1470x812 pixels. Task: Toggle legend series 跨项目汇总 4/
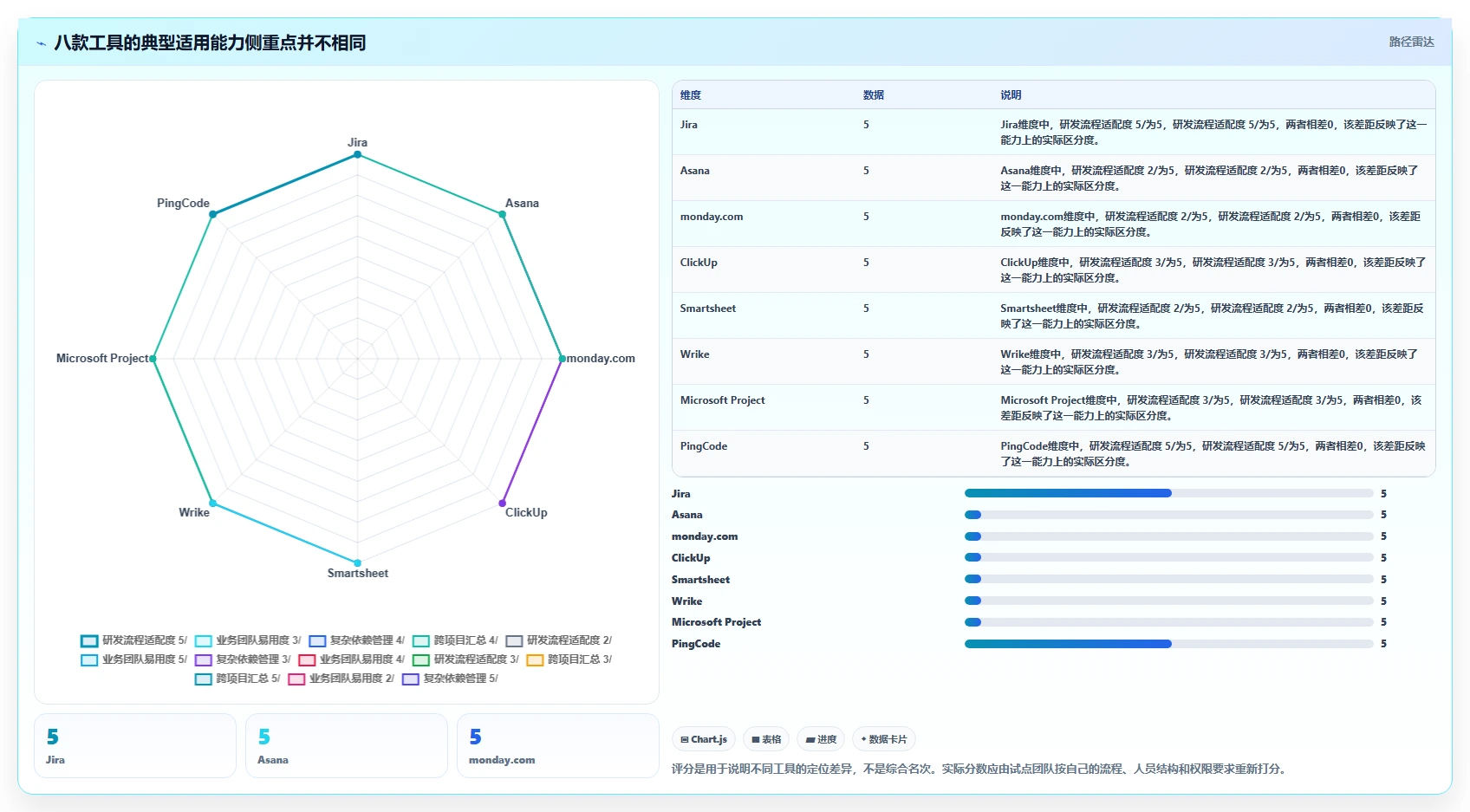456,640
